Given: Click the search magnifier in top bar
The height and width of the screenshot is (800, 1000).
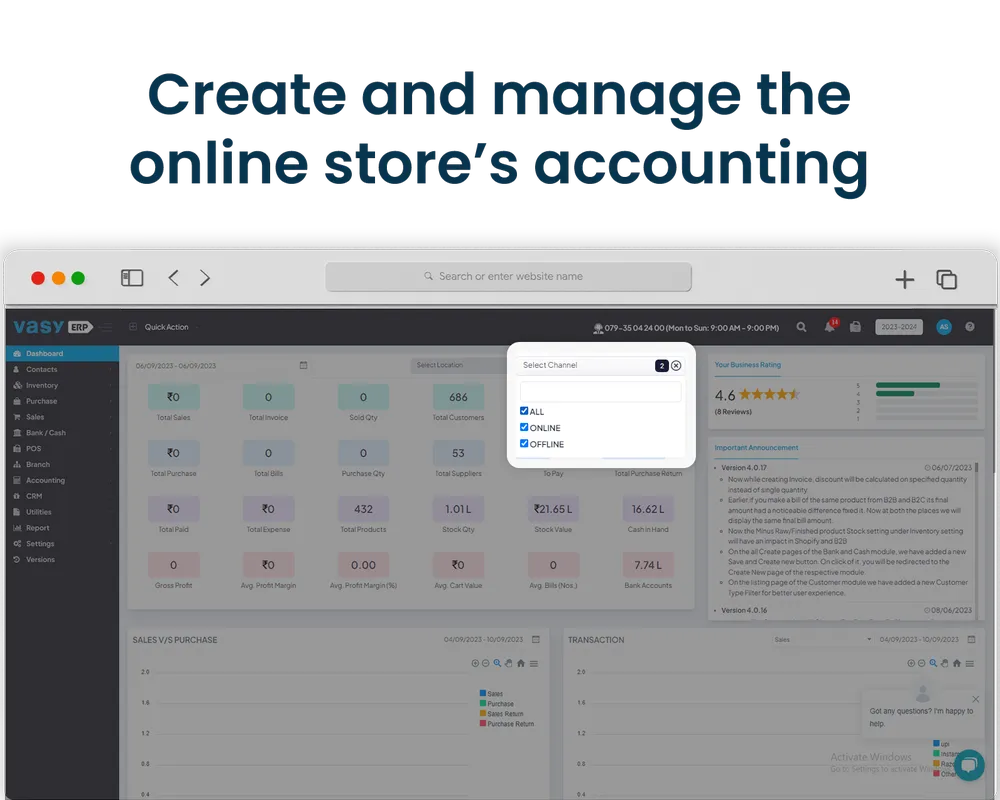Looking at the screenshot, I should point(801,327).
